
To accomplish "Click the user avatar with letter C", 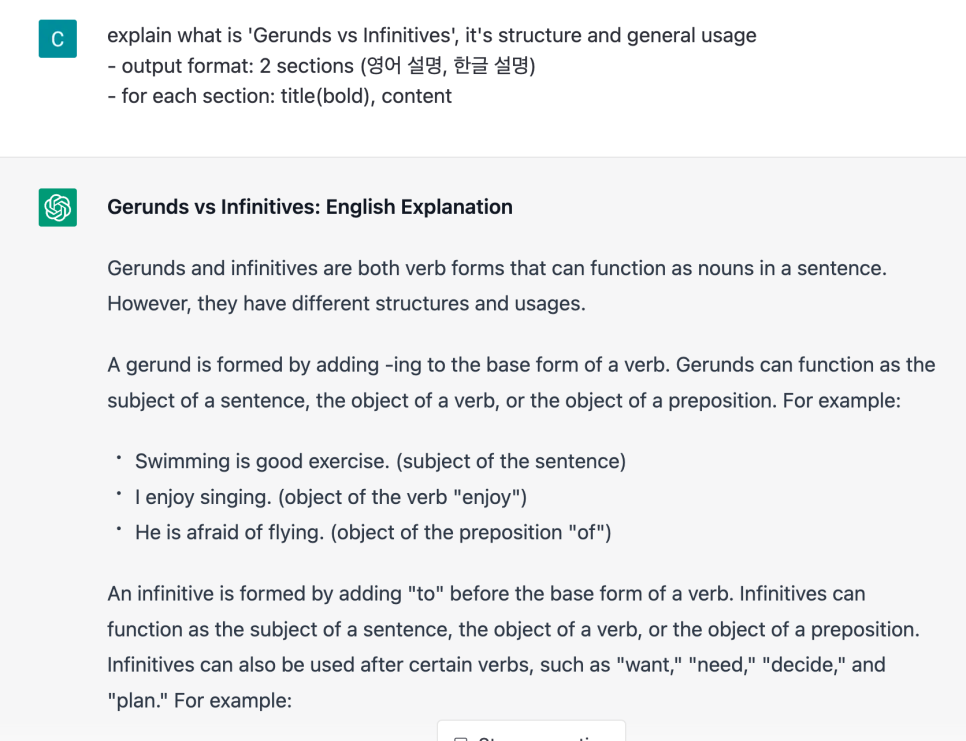I will click(x=57, y=39).
